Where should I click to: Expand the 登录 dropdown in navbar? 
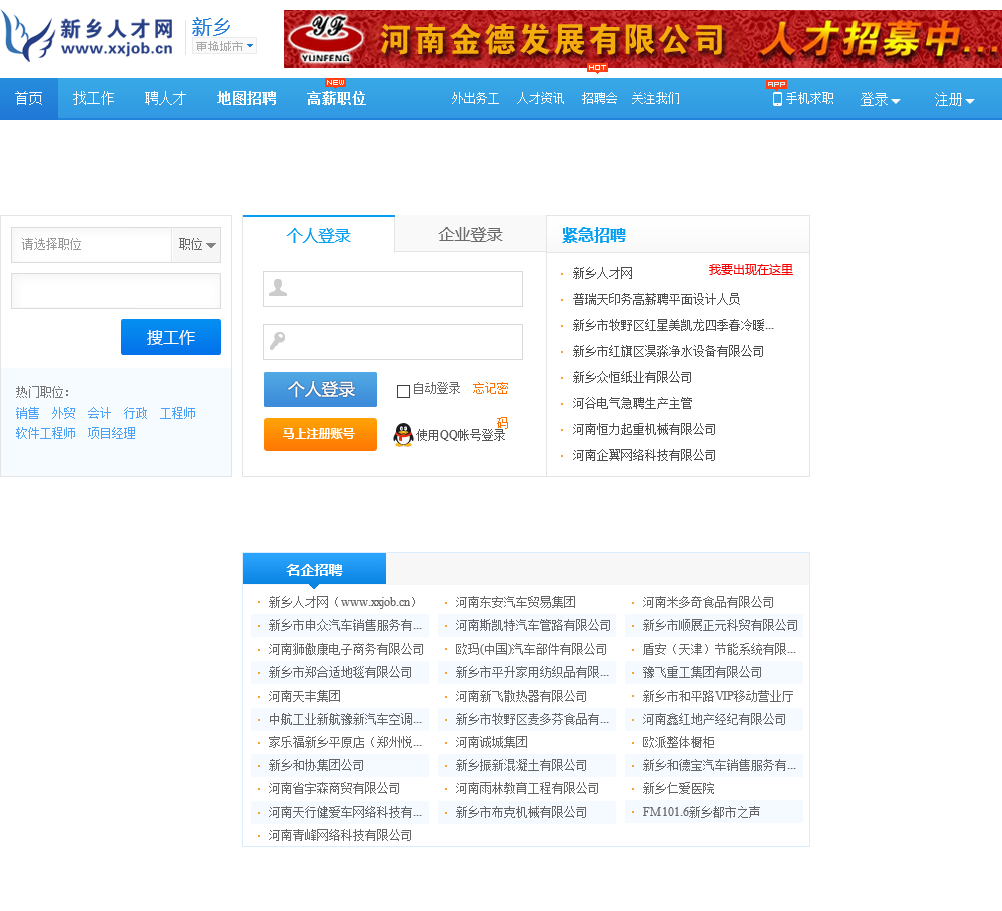[880, 100]
